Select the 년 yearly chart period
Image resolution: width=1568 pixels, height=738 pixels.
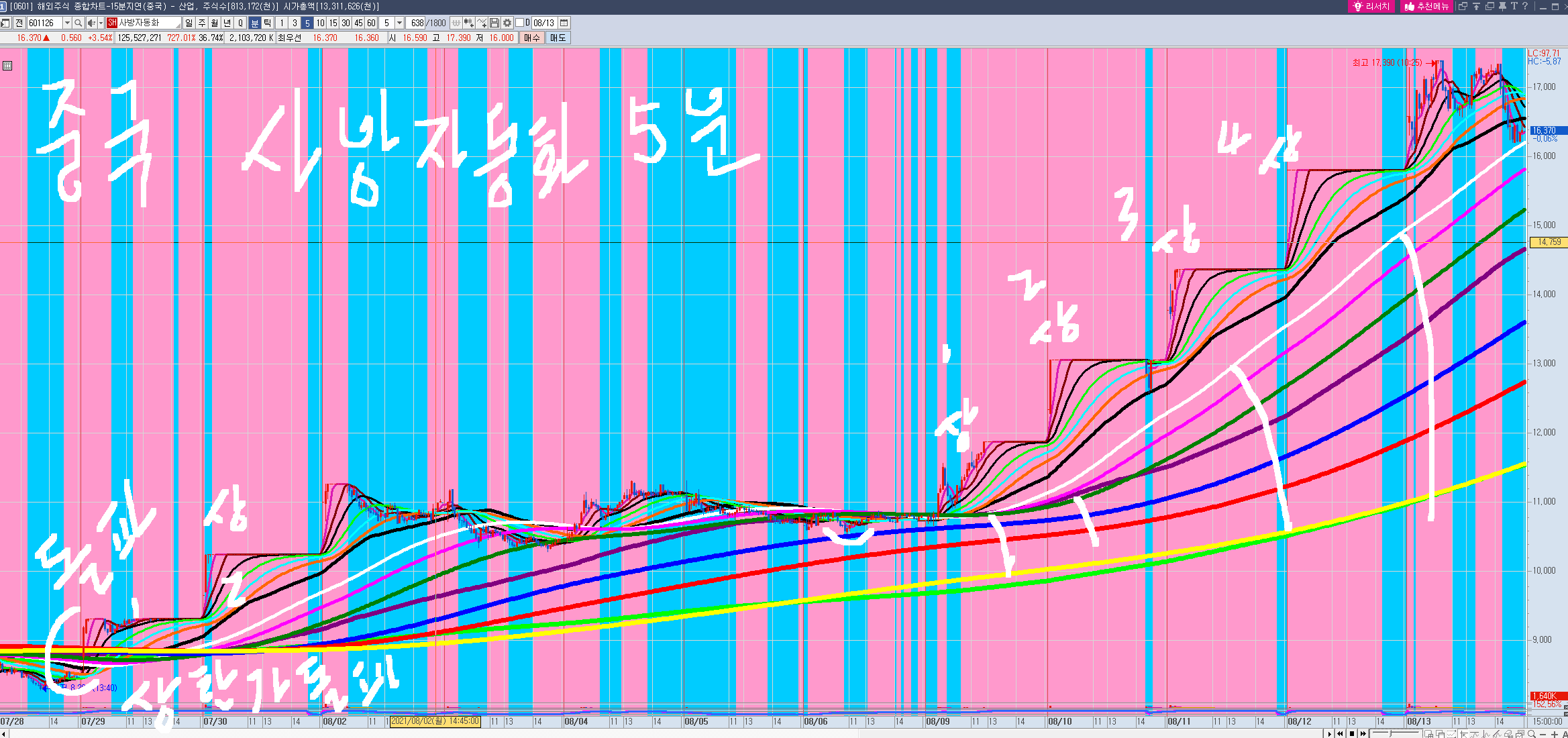click(227, 23)
